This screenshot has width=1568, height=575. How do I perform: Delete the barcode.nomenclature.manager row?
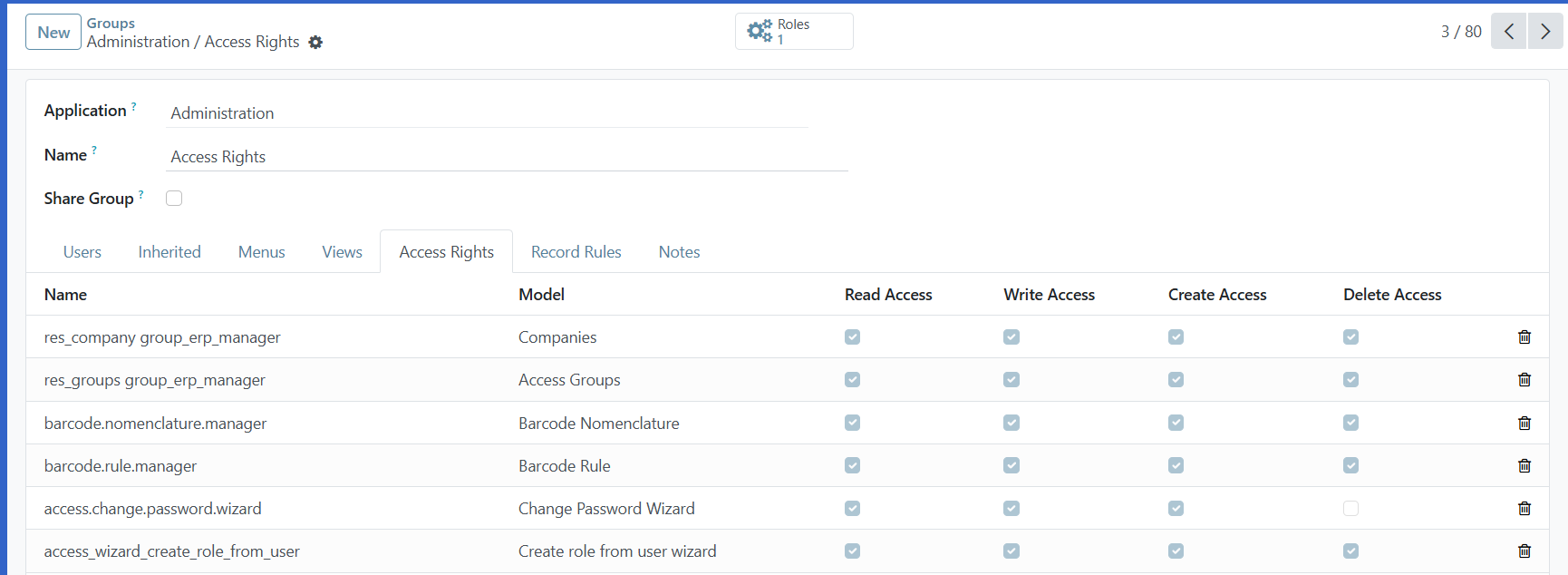1524,423
